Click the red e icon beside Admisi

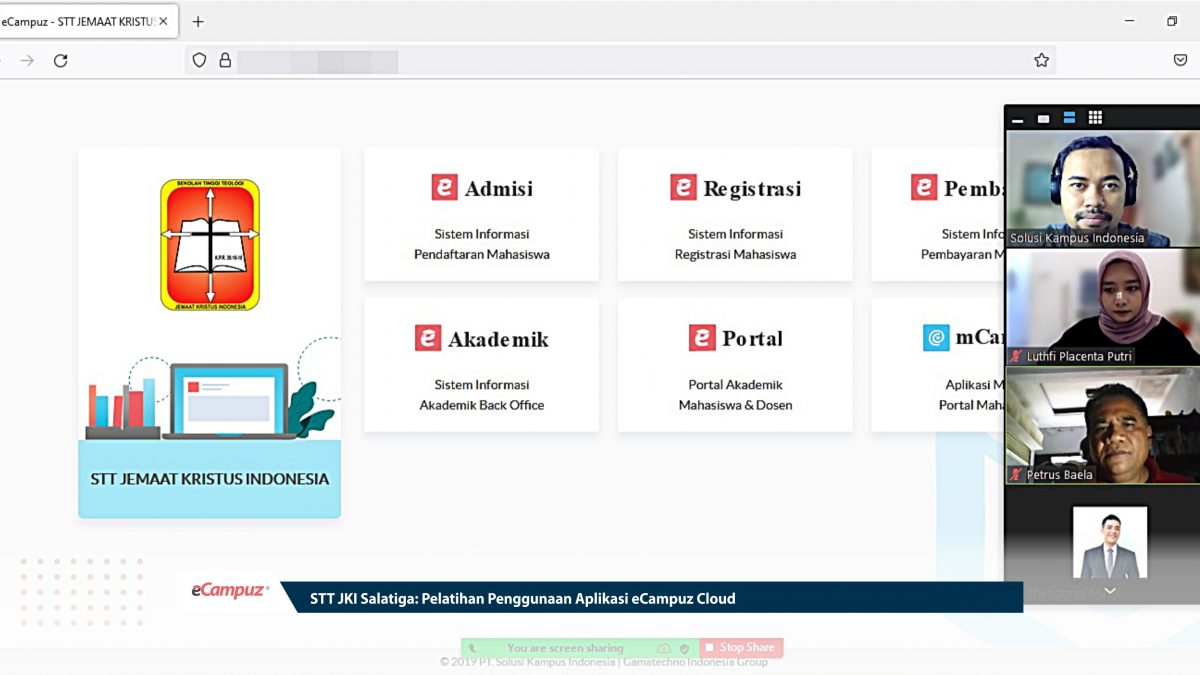pyautogui.click(x=444, y=187)
